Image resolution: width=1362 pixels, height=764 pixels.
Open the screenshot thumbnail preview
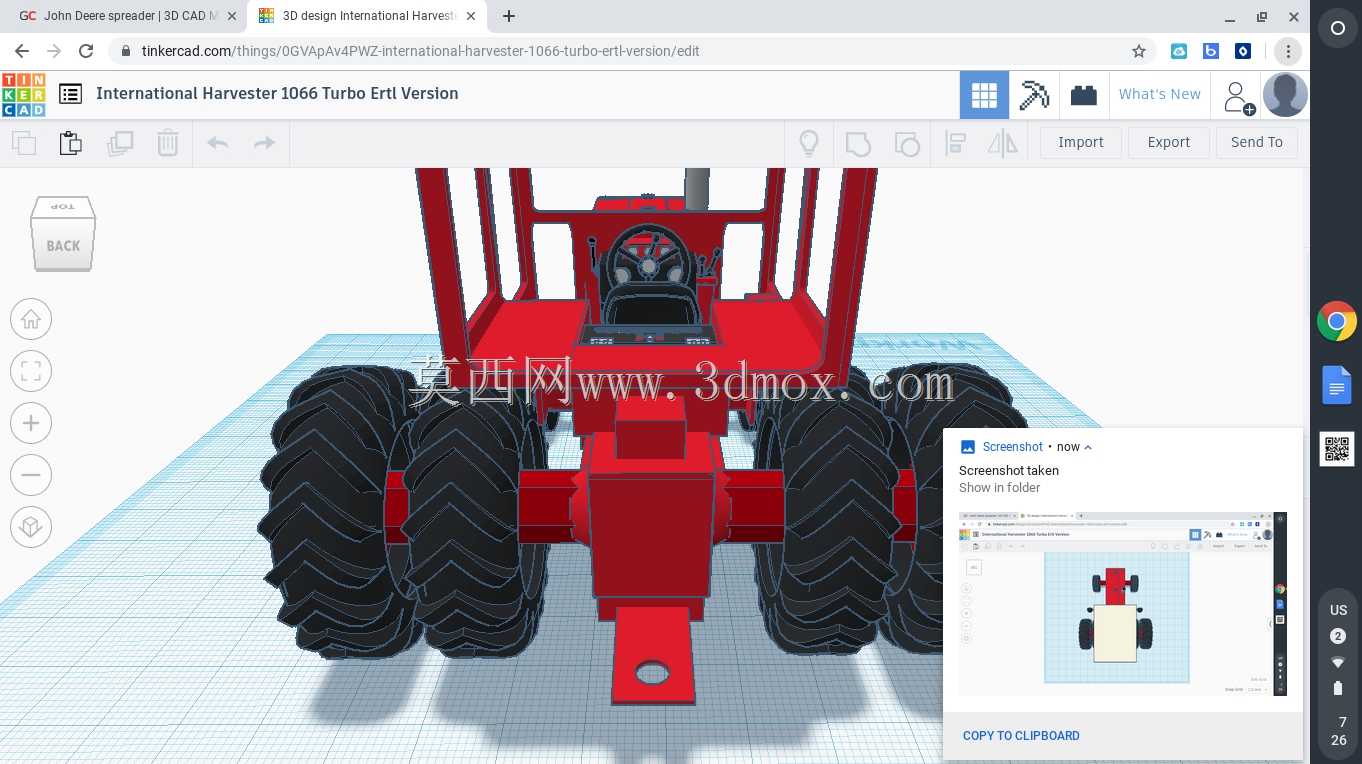pos(1123,604)
